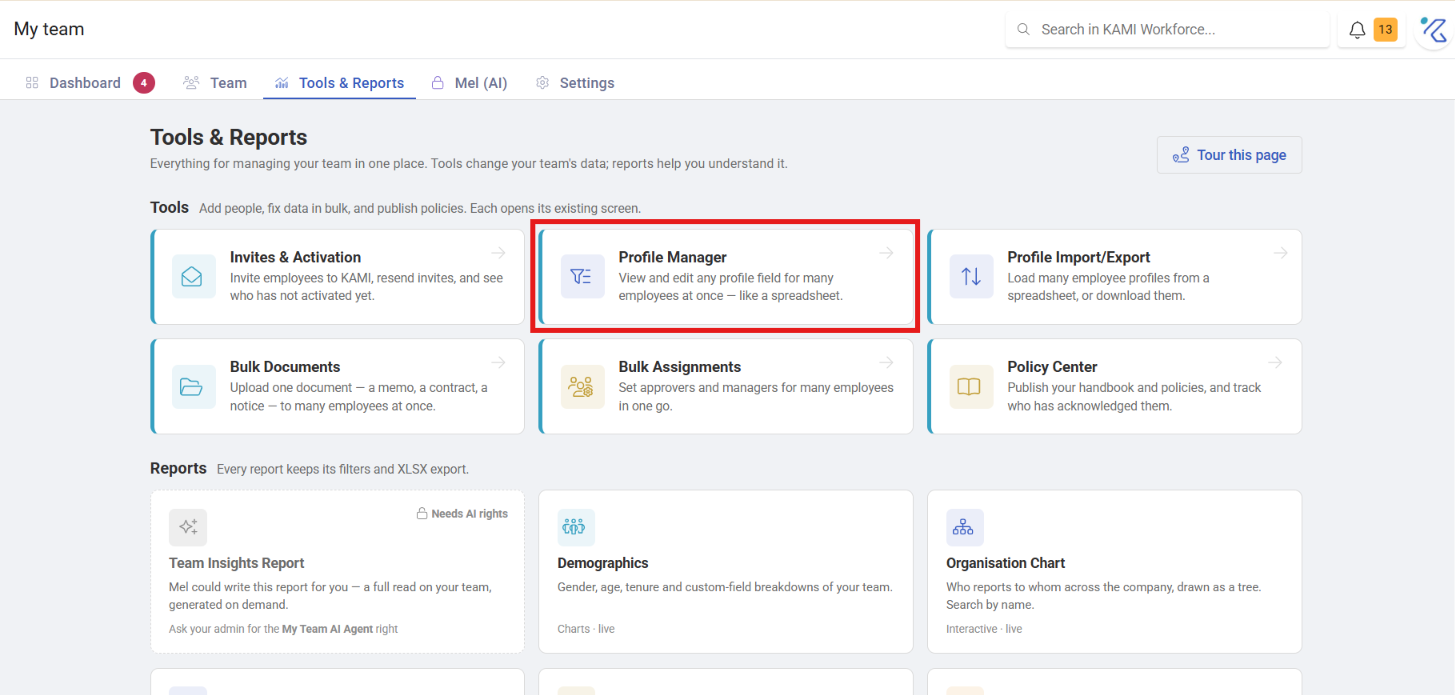Viewport: 1455px width, 695px height.
Task: Click the arrow on Profile Manager card
Action: pos(886,253)
